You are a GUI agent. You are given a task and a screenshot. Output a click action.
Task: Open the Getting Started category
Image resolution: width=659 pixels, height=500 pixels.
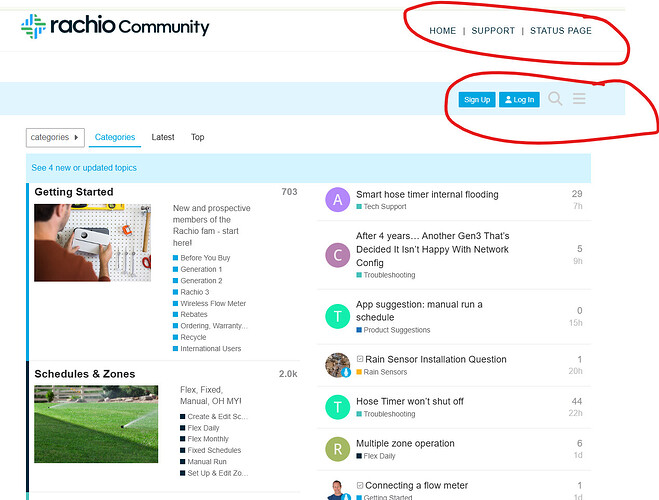click(74, 192)
